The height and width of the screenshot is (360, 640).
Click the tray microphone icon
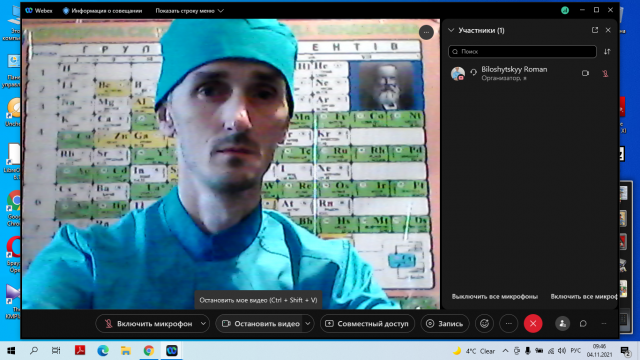(x=528, y=351)
